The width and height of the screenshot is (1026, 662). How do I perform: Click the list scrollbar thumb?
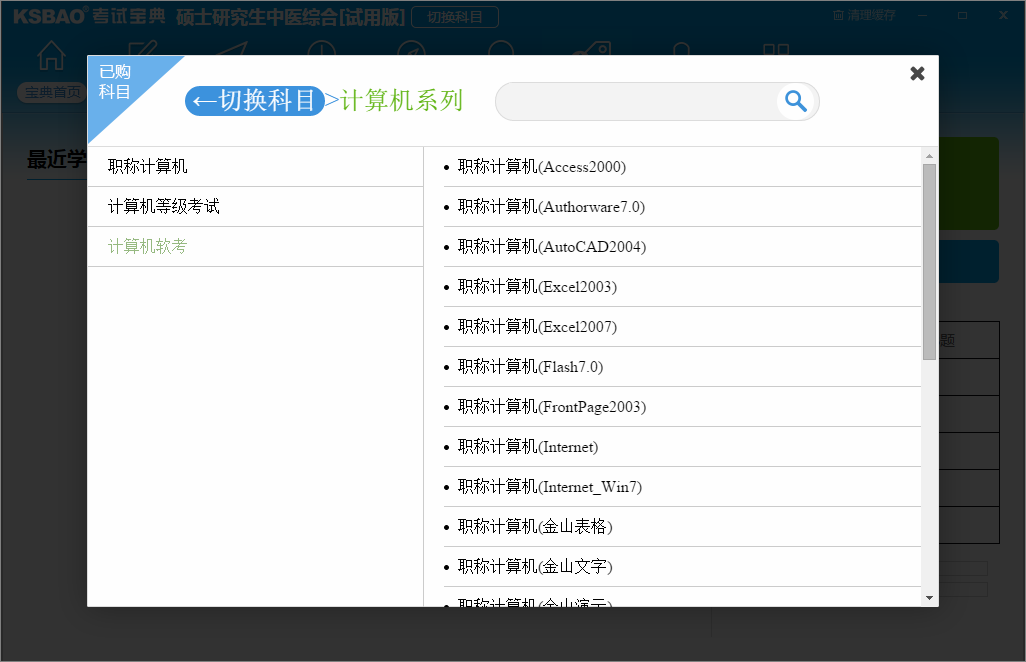click(x=929, y=262)
